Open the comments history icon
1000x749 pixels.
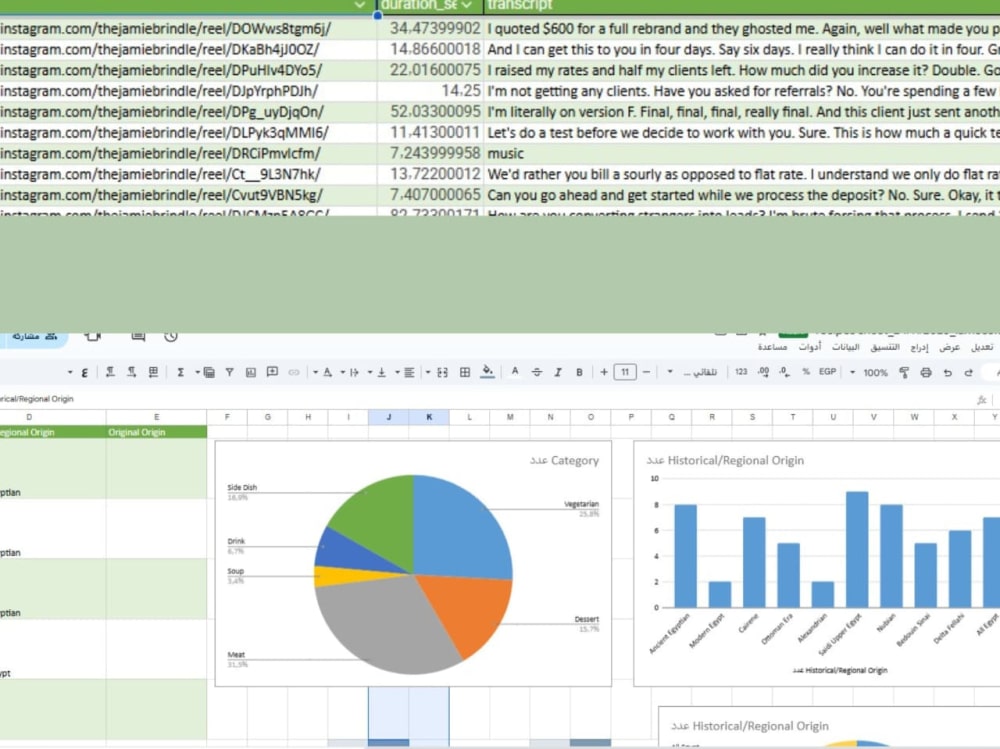pyautogui.click(x=138, y=336)
